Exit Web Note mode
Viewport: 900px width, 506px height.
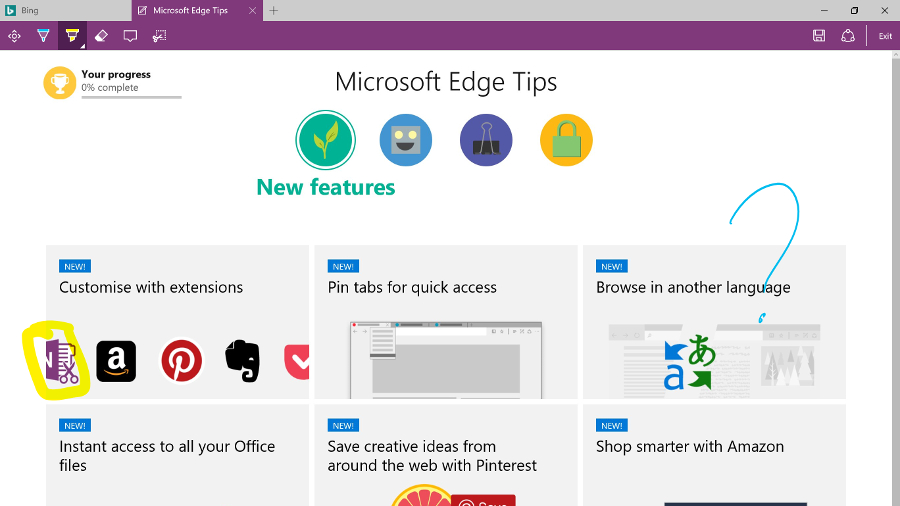[885, 36]
